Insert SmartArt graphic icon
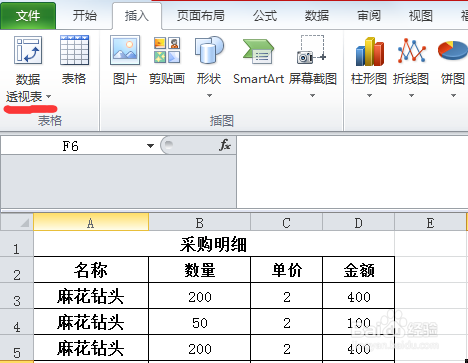468x363 pixels. pyautogui.click(x=258, y=52)
